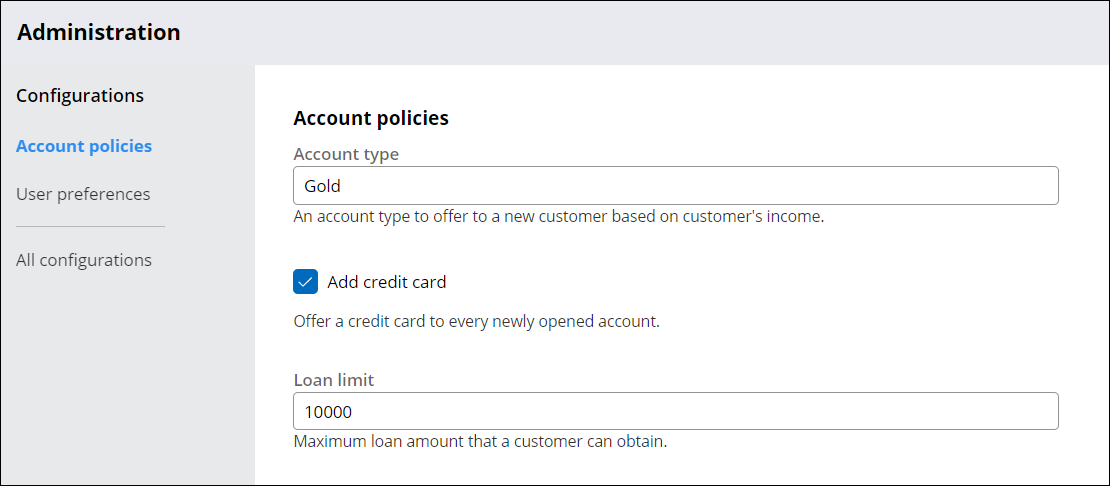Click the Gold value in Account type
The height and width of the screenshot is (486, 1110).
click(x=323, y=186)
